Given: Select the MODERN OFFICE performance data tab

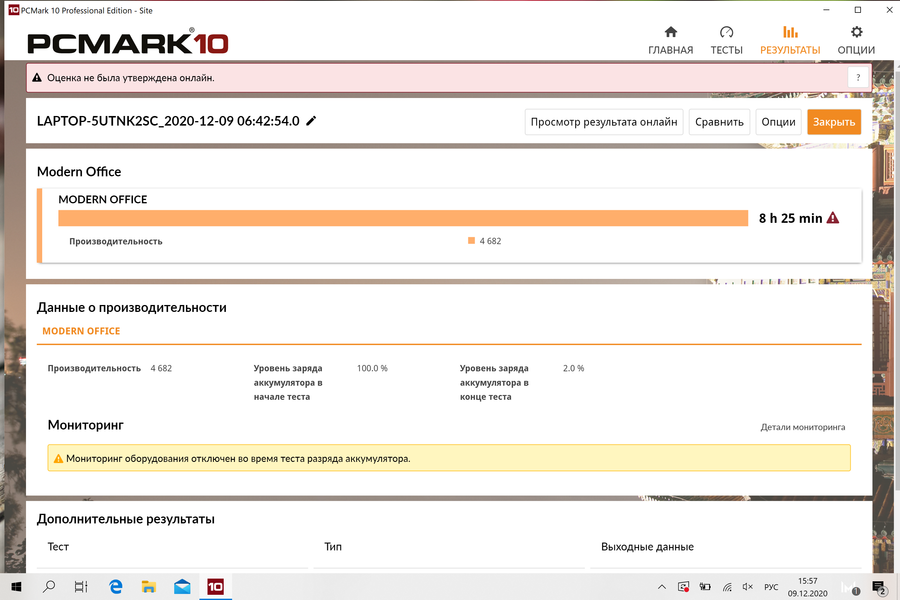Looking at the screenshot, I should pos(81,331).
